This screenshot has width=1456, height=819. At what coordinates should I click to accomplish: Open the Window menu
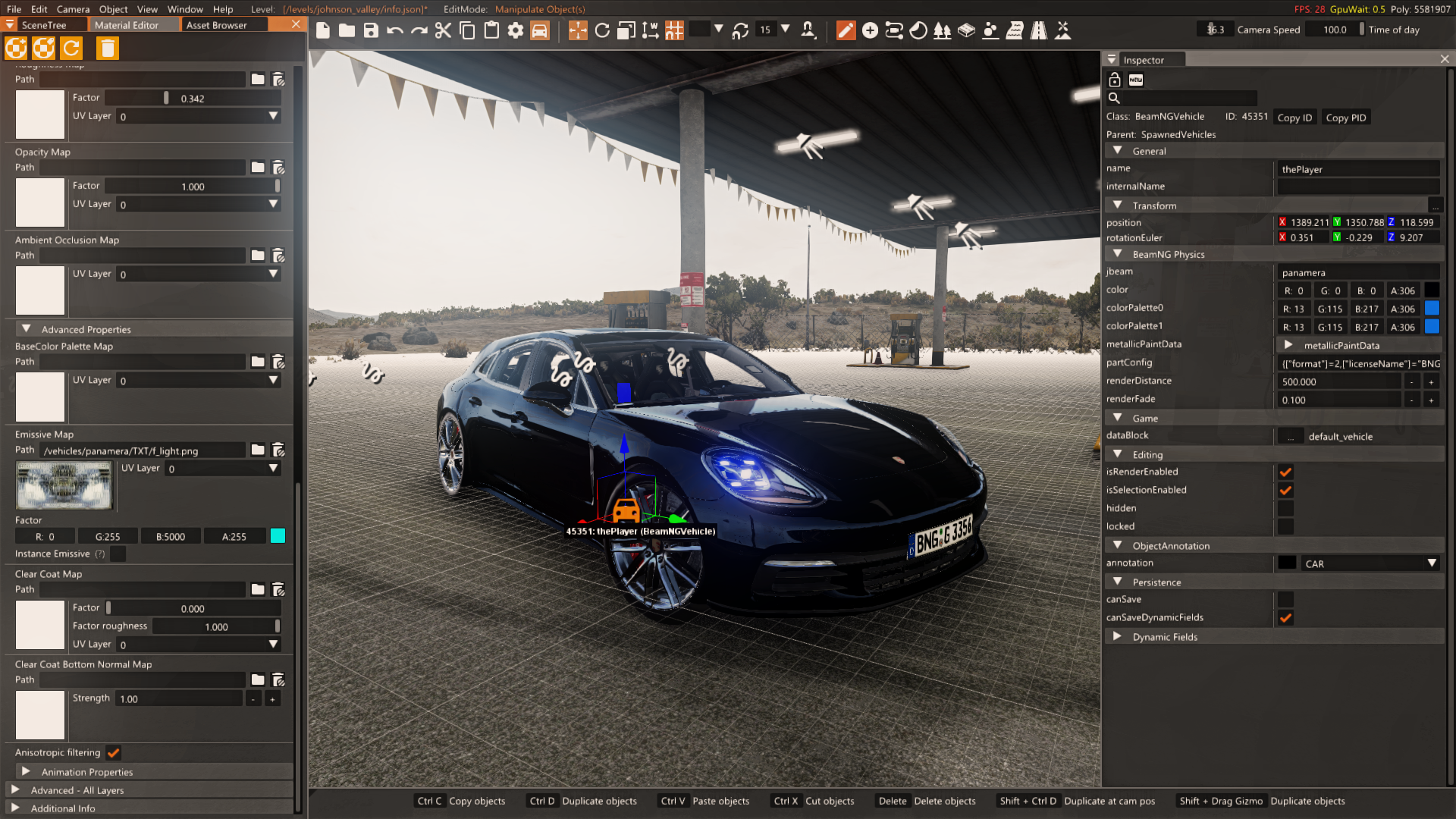tap(185, 9)
